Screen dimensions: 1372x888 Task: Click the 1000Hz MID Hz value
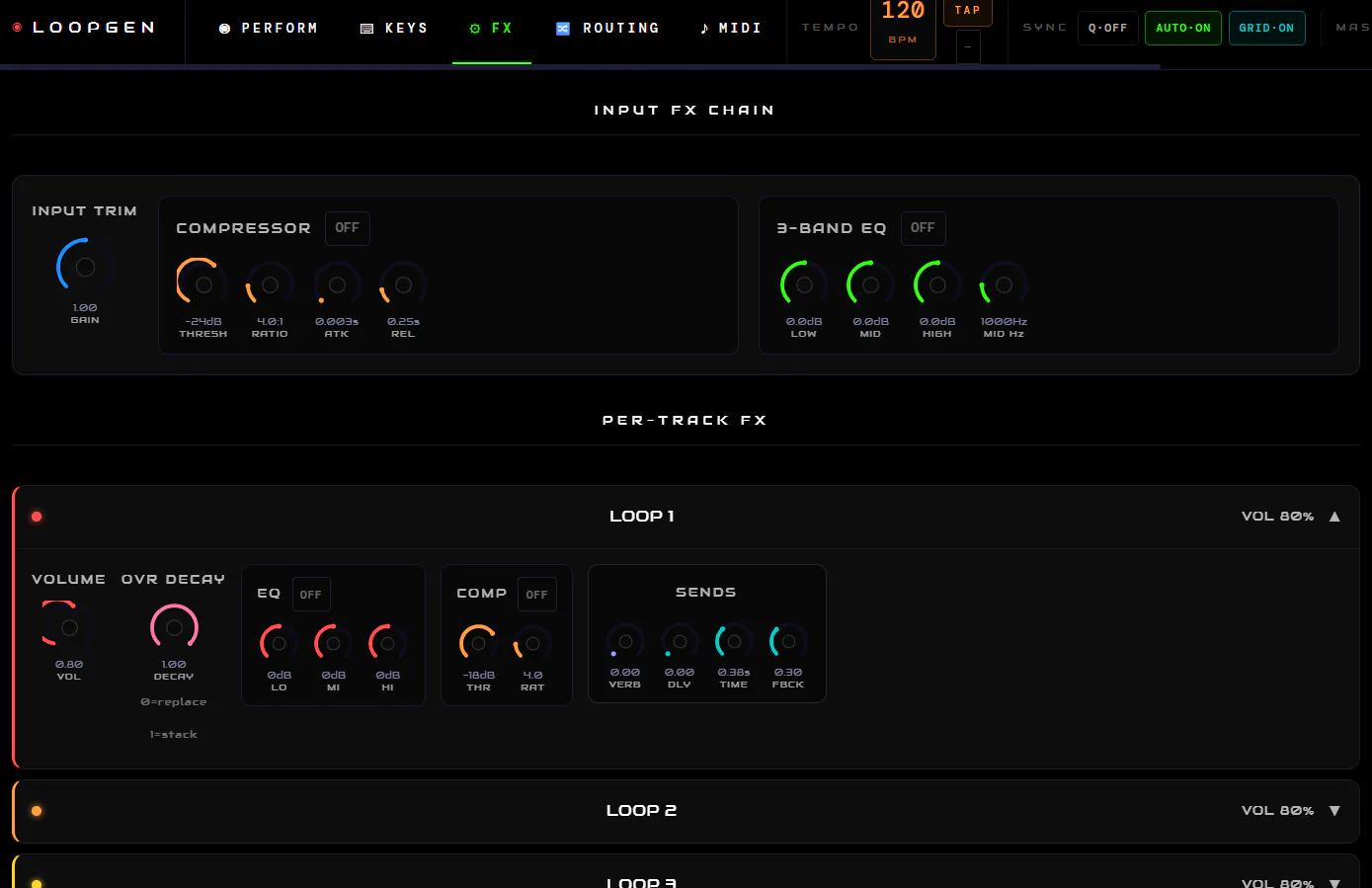(x=1004, y=322)
